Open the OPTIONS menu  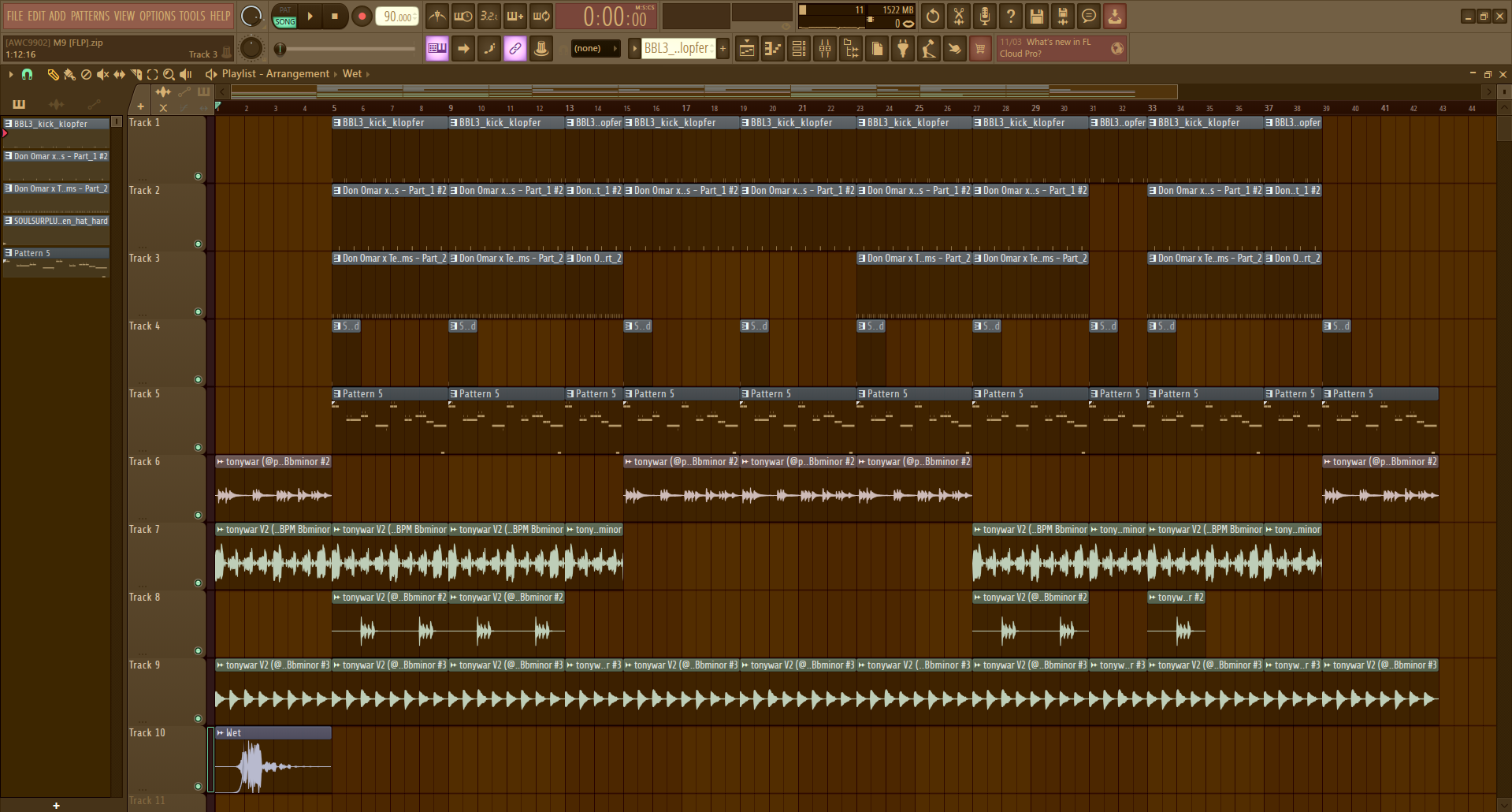158,16
